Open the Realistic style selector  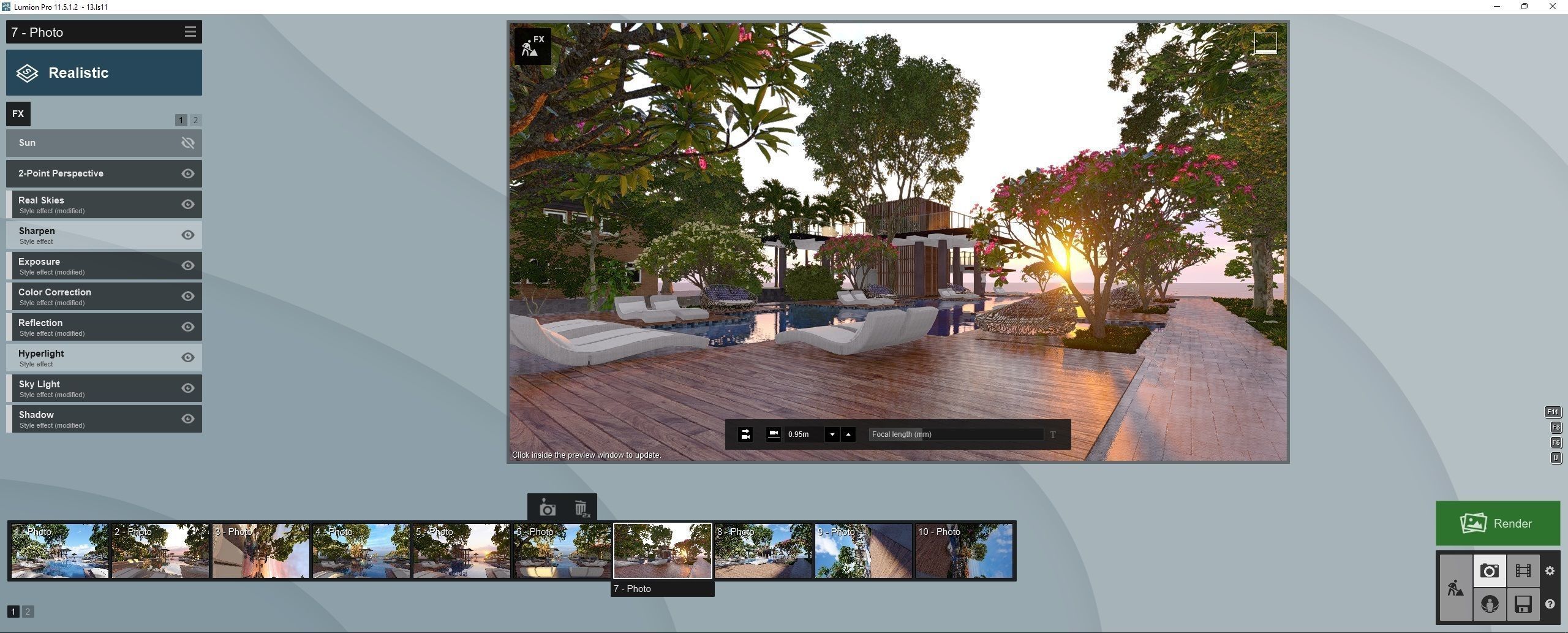coord(104,73)
